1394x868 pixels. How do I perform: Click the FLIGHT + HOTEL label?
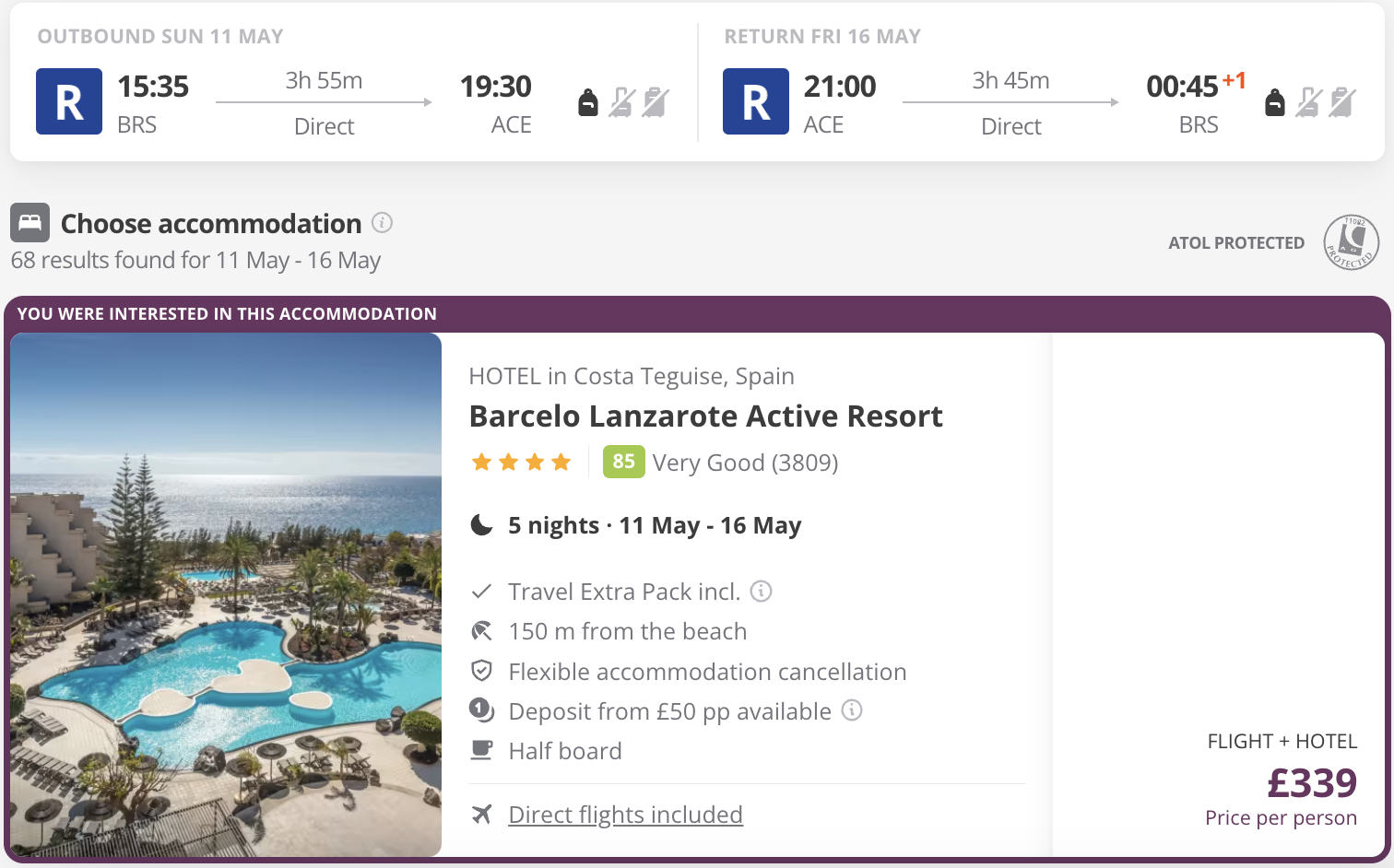(1282, 742)
